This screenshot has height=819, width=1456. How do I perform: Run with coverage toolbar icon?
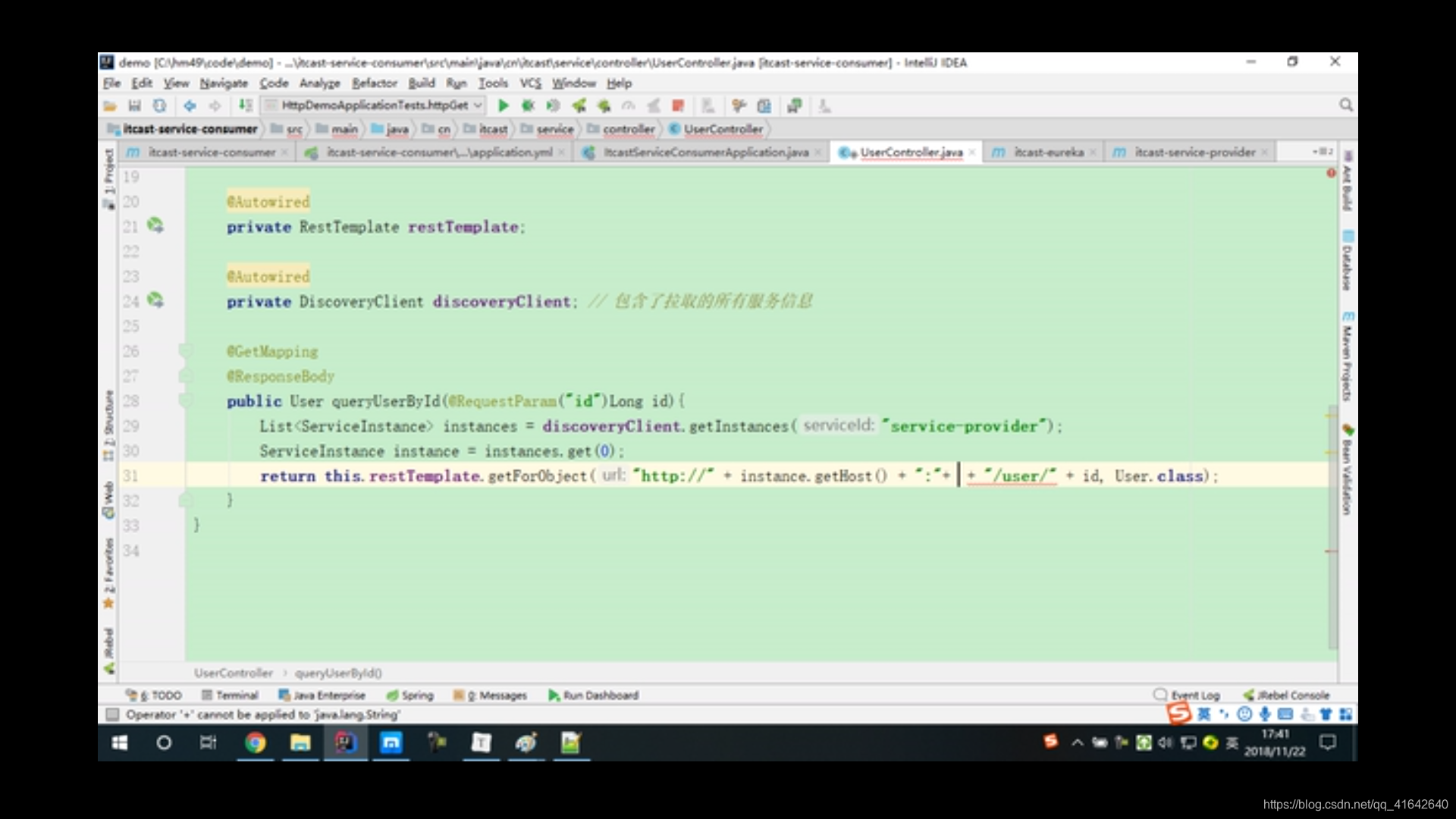pos(554,105)
